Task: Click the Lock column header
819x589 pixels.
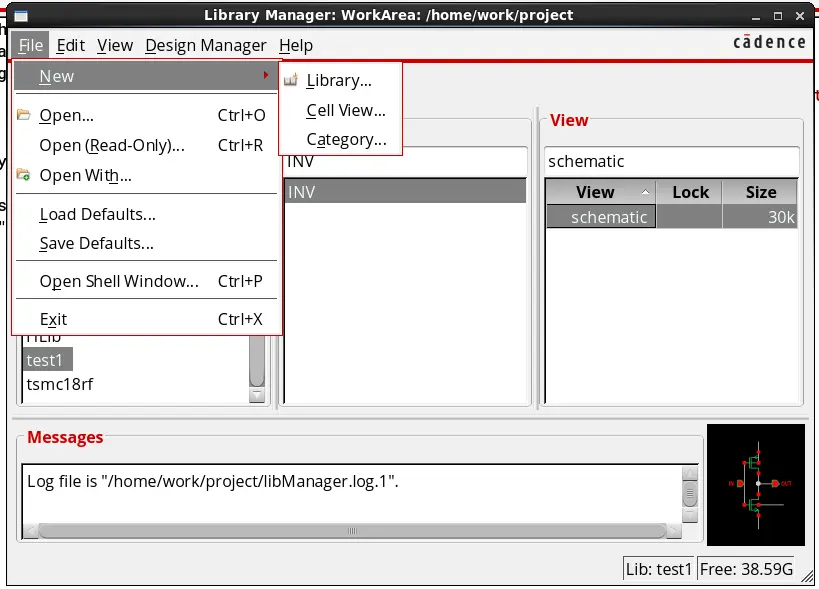Action: (690, 192)
